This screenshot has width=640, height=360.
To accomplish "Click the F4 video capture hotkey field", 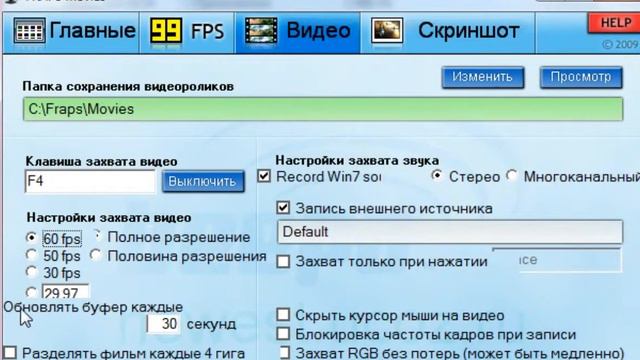I will point(90,181).
